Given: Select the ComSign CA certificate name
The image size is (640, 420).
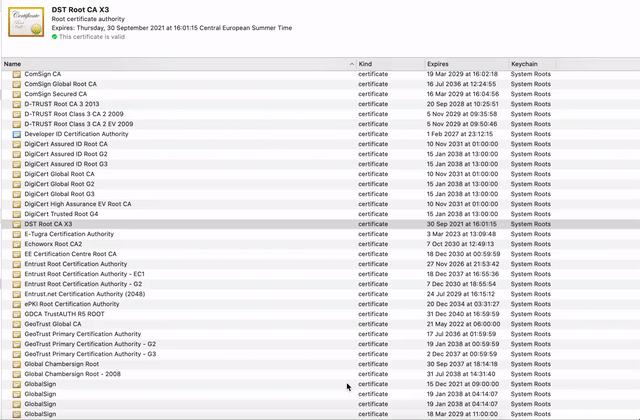Looking at the screenshot, I should 42,74.
